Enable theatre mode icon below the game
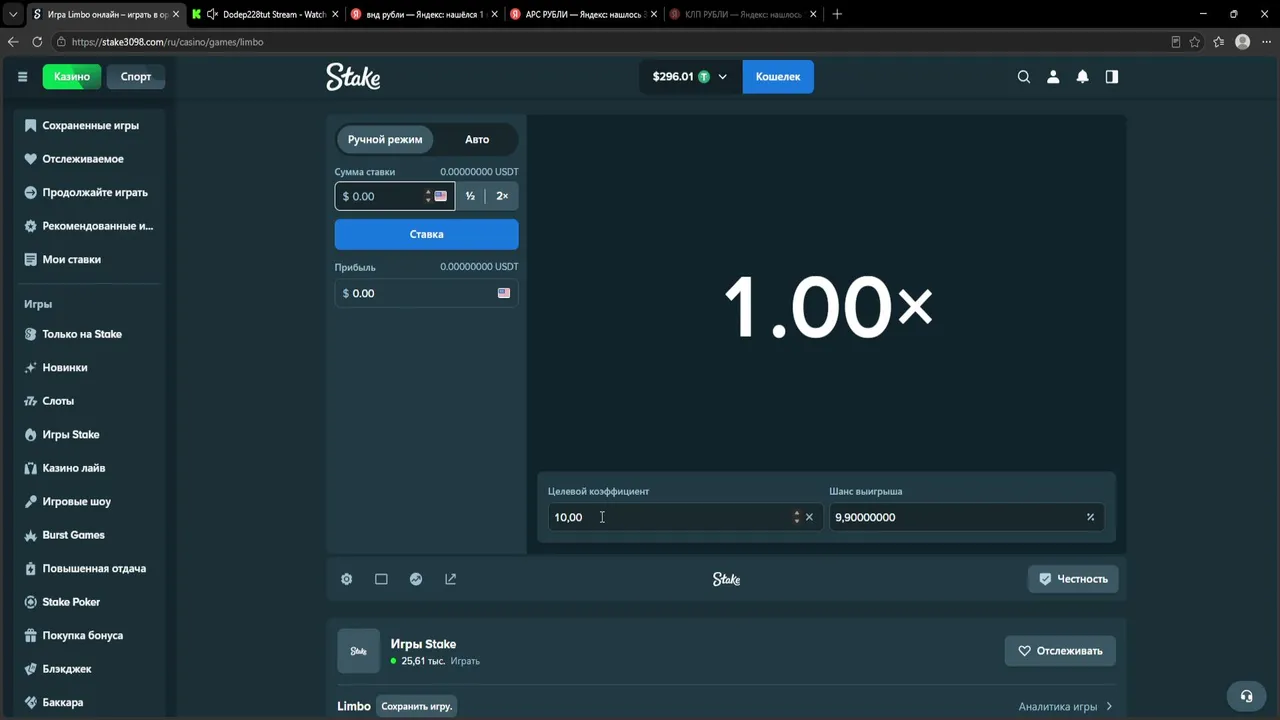 pos(381,579)
